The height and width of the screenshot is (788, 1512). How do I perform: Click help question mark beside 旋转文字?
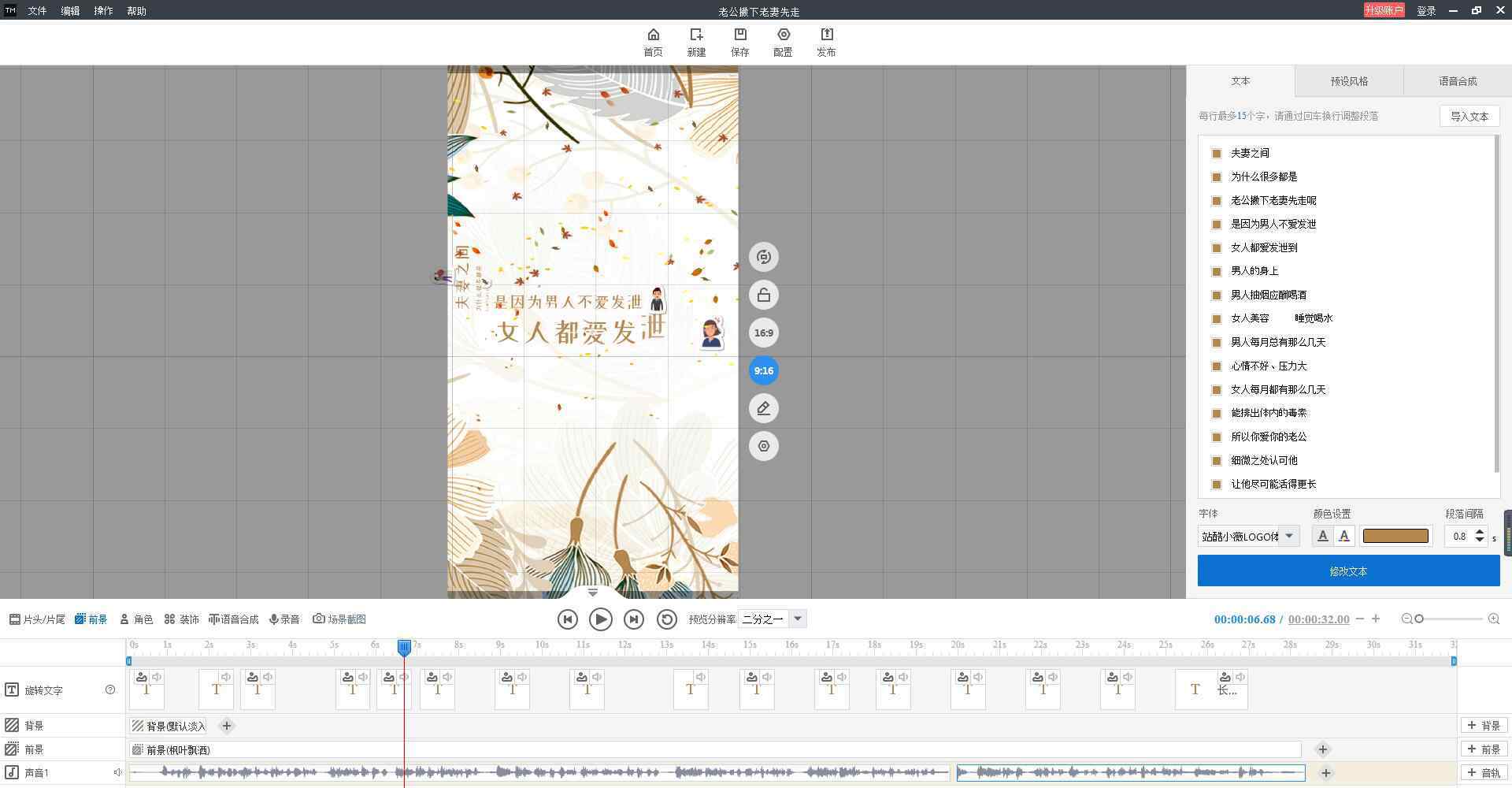click(110, 689)
